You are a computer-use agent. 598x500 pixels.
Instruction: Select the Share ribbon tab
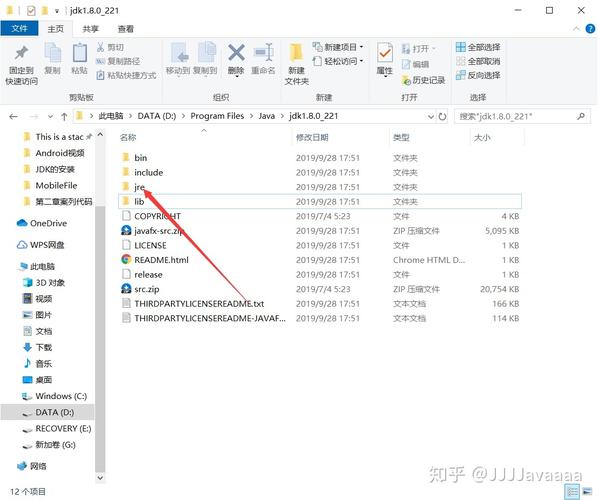pos(91,29)
